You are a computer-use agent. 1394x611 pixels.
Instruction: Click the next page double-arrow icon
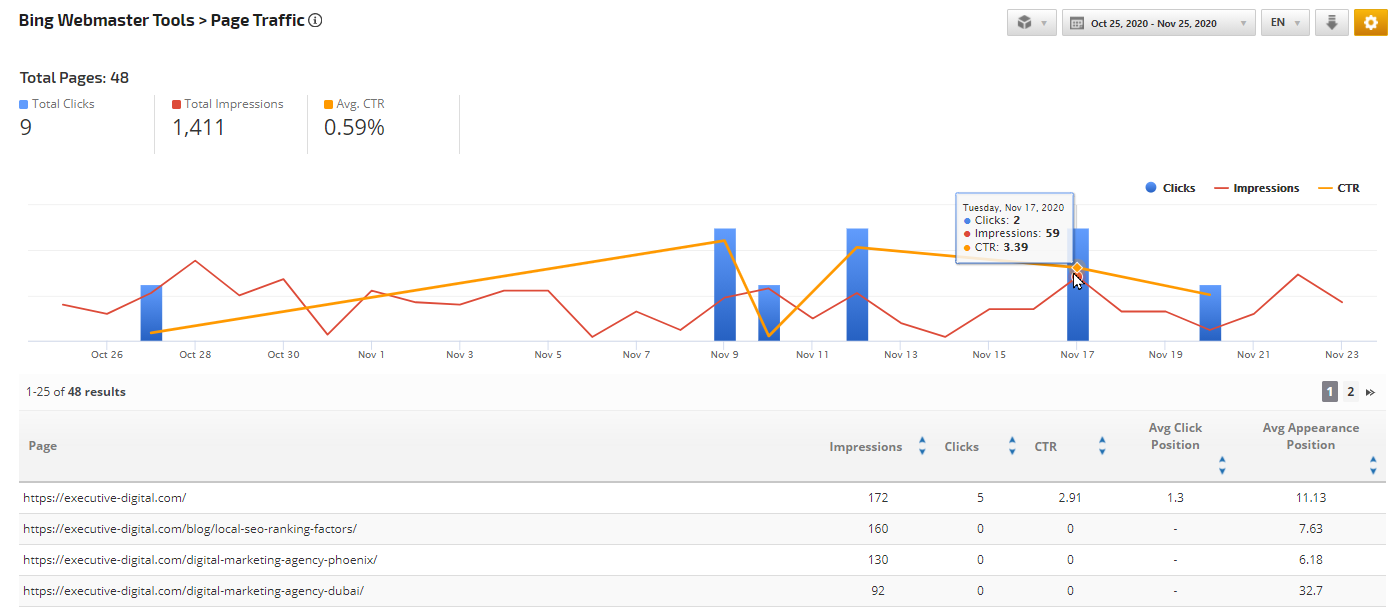1370,392
